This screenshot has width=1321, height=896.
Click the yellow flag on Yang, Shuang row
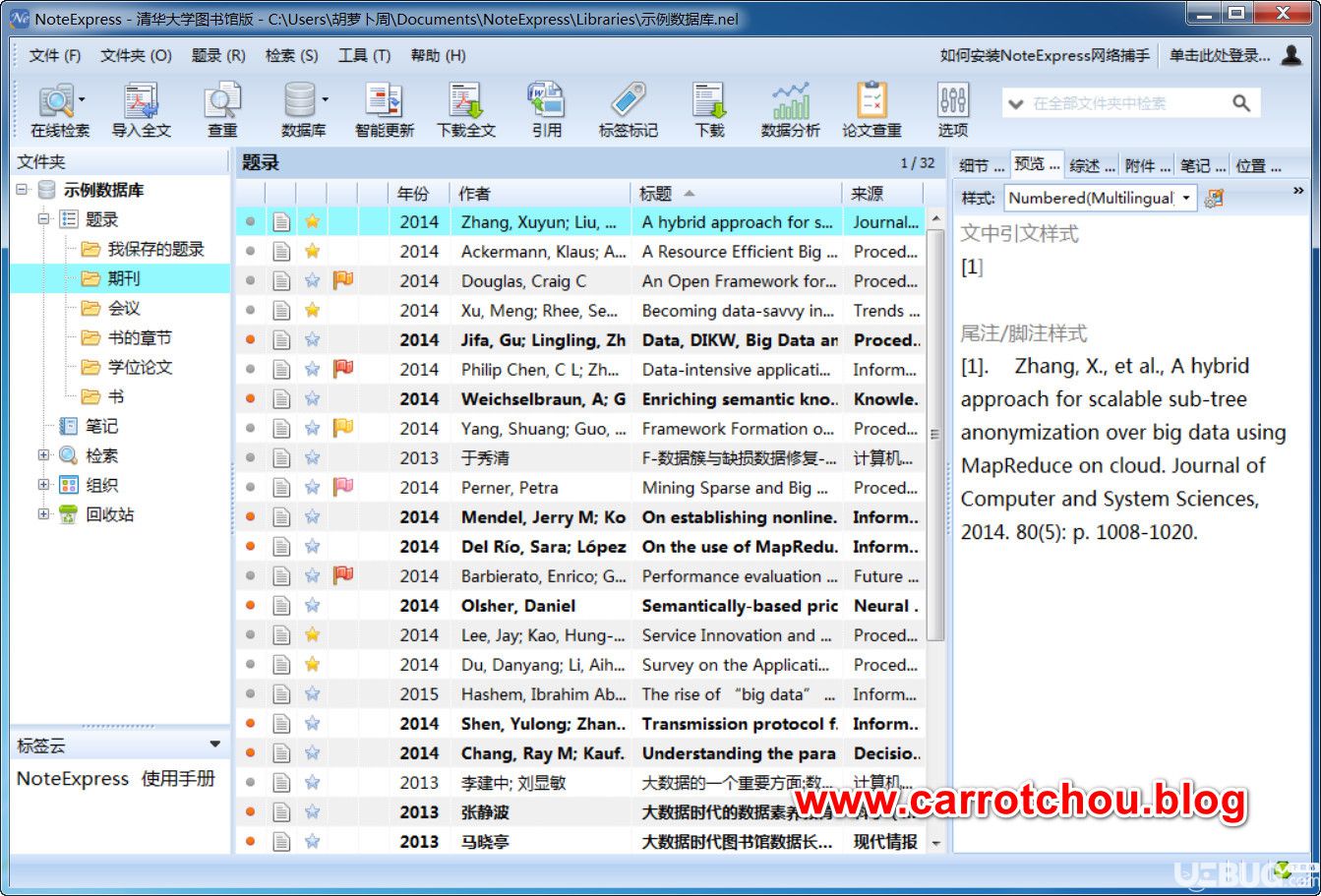tap(342, 428)
